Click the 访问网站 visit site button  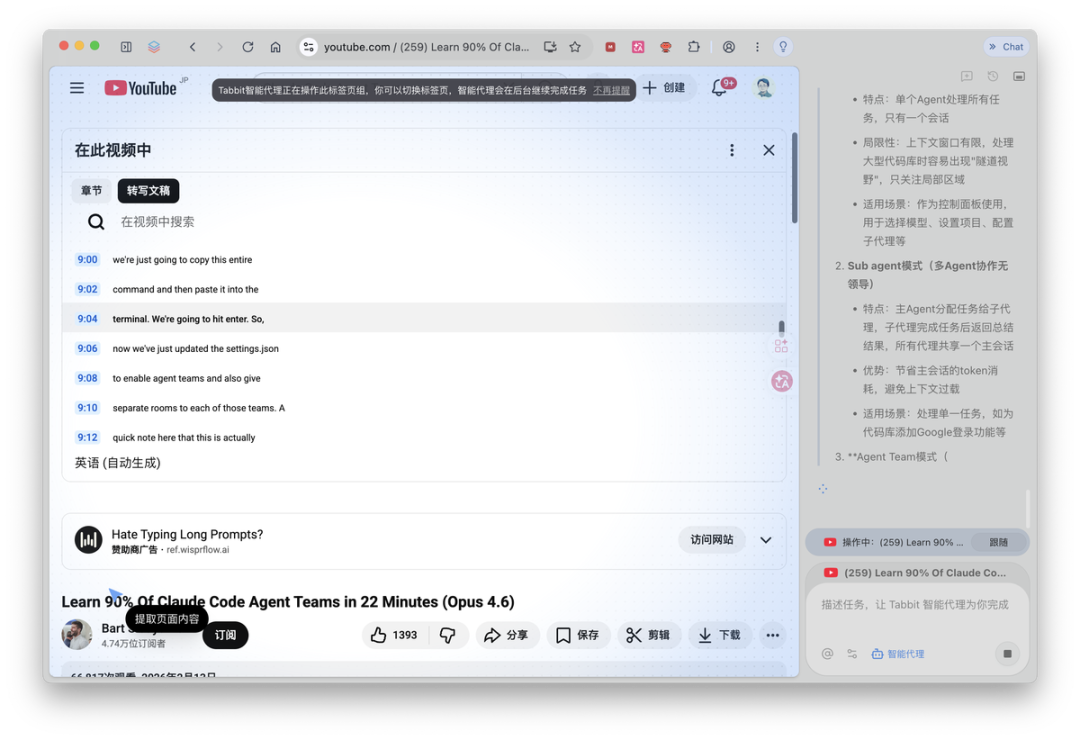(x=712, y=539)
